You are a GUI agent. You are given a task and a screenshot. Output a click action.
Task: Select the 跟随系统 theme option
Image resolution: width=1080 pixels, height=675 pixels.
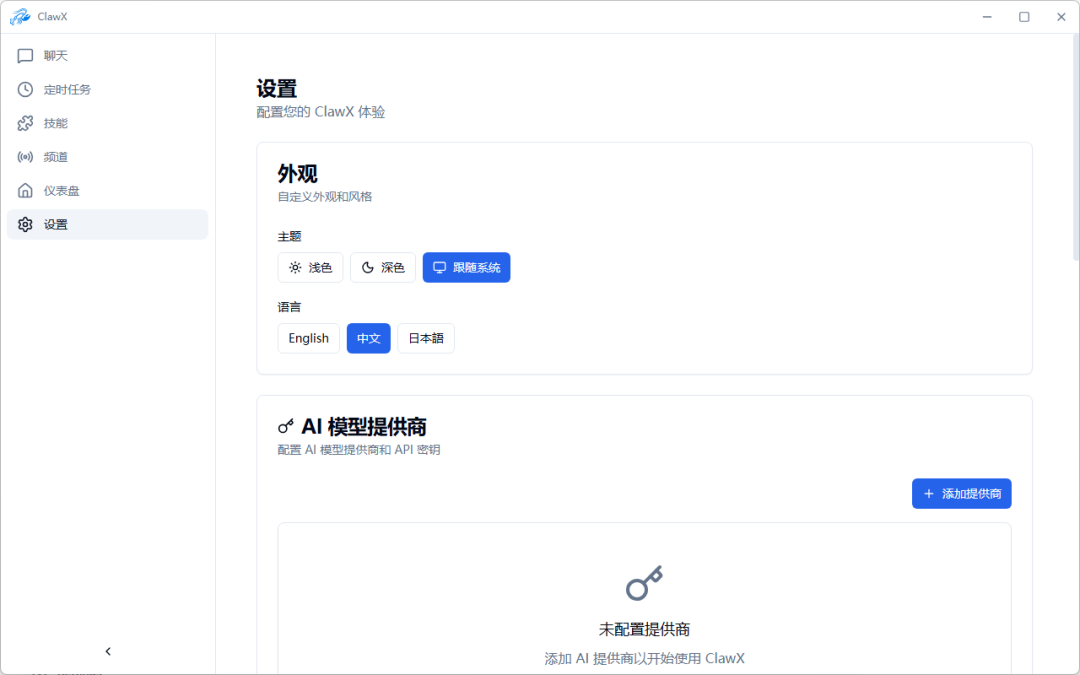pyautogui.click(x=466, y=267)
